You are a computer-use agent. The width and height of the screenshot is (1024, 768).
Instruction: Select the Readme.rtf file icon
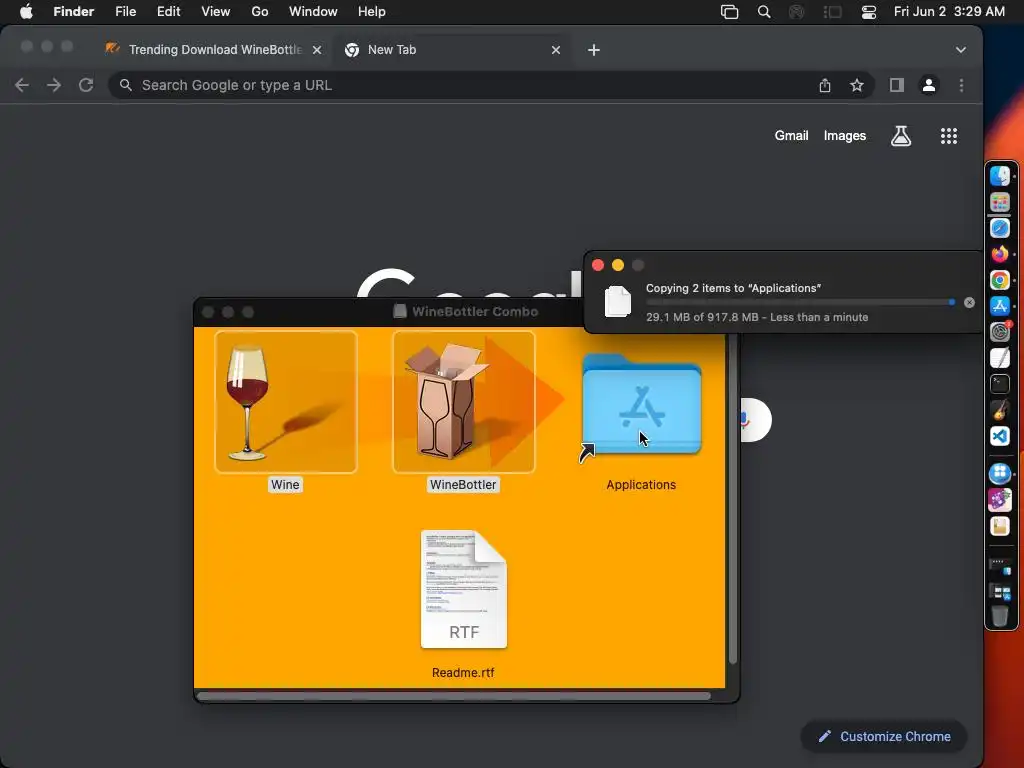coord(464,590)
